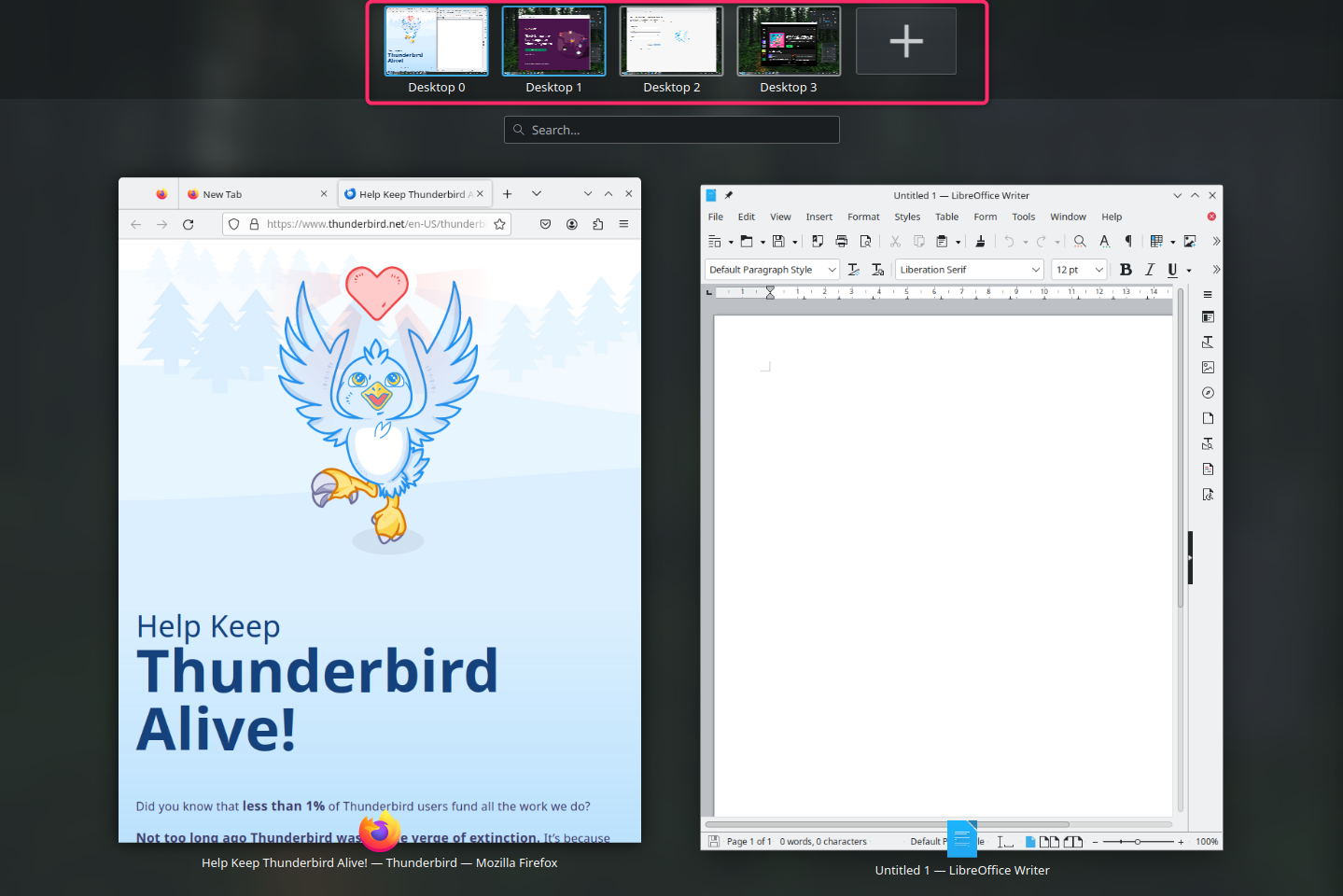Click the tracking protection shield icon
The width and height of the screenshot is (1343, 896).
[234, 224]
